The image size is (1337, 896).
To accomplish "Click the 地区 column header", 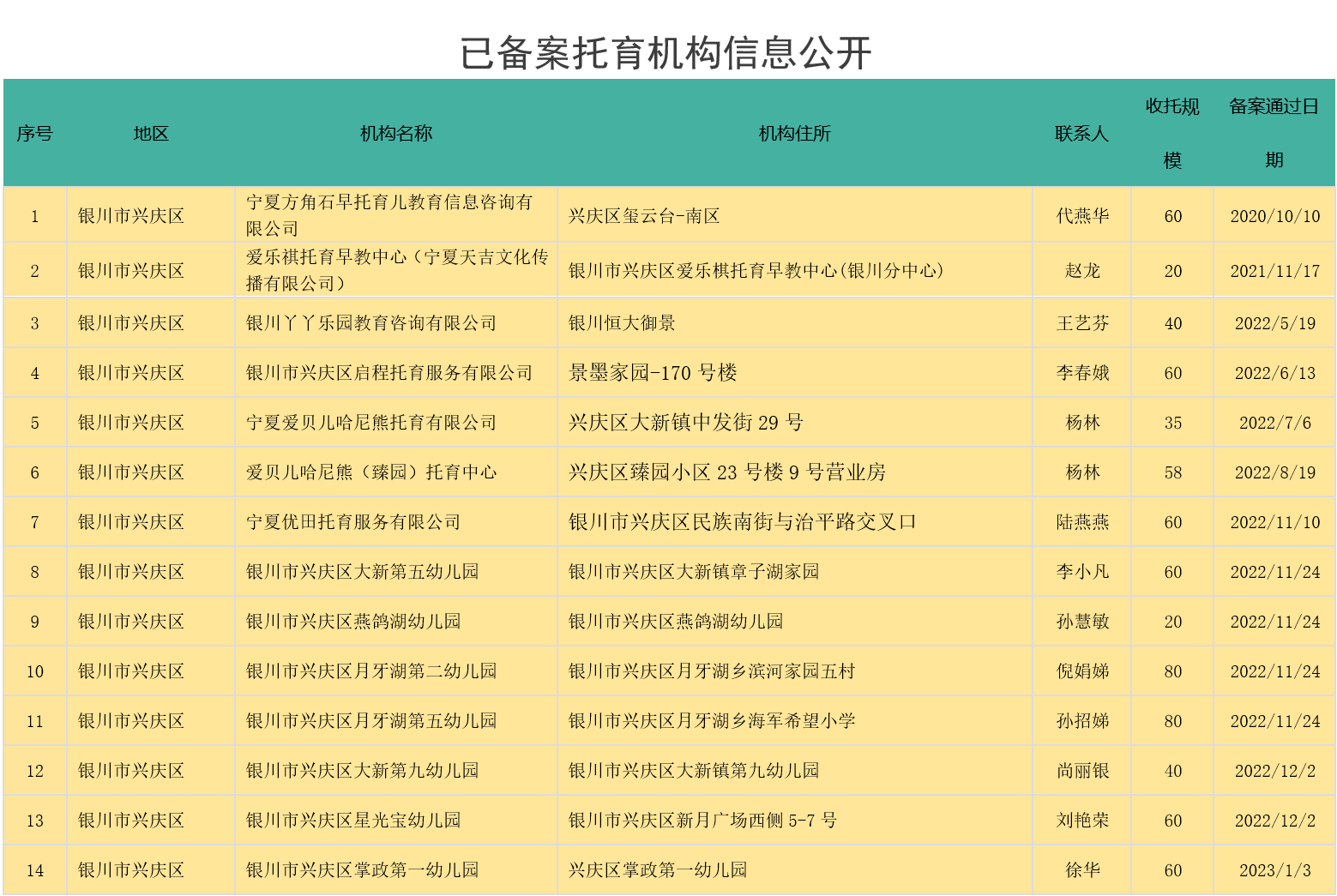I will click(151, 134).
